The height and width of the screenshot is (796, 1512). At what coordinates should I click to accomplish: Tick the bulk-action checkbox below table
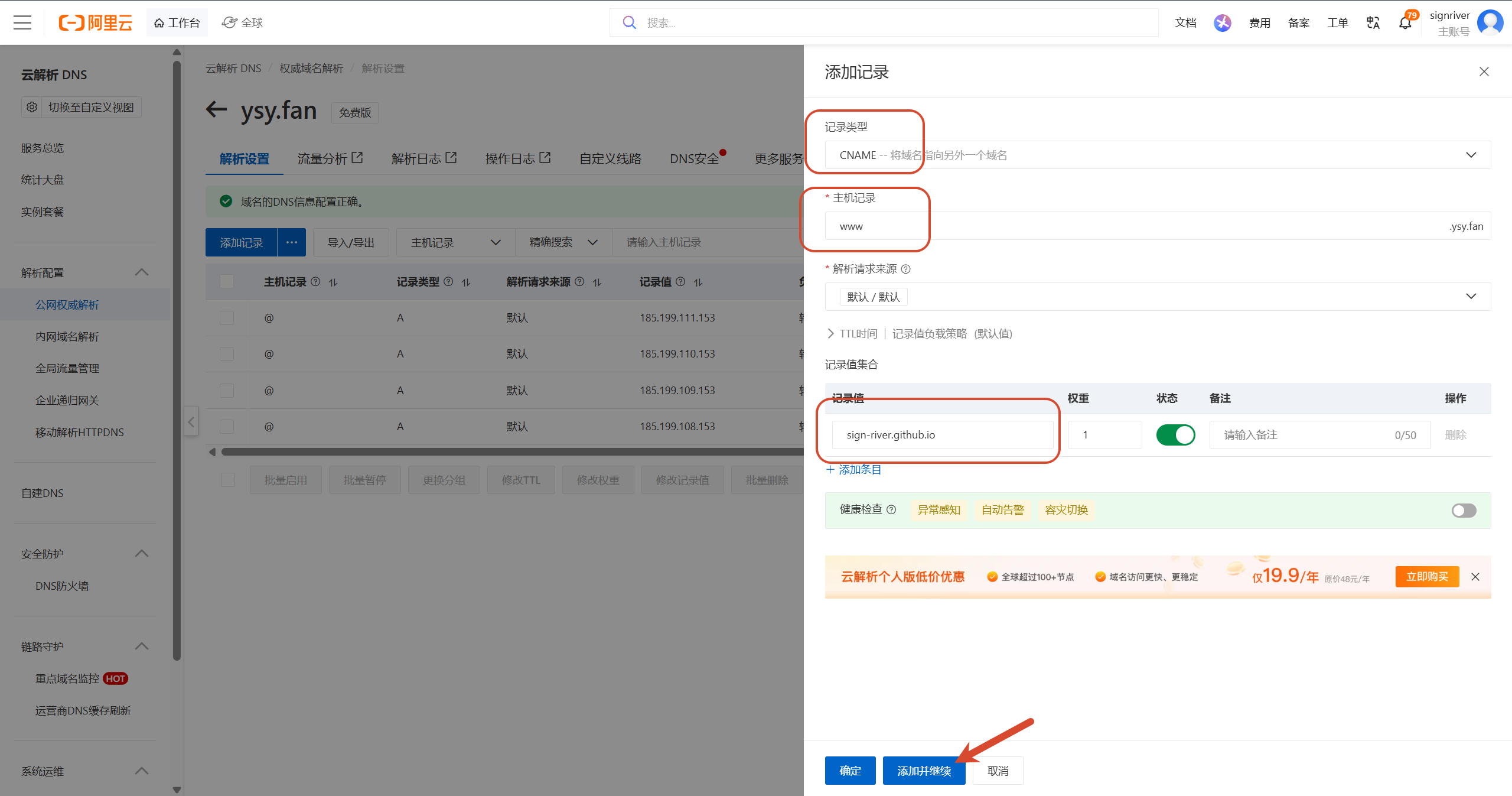[x=228, y=480]
